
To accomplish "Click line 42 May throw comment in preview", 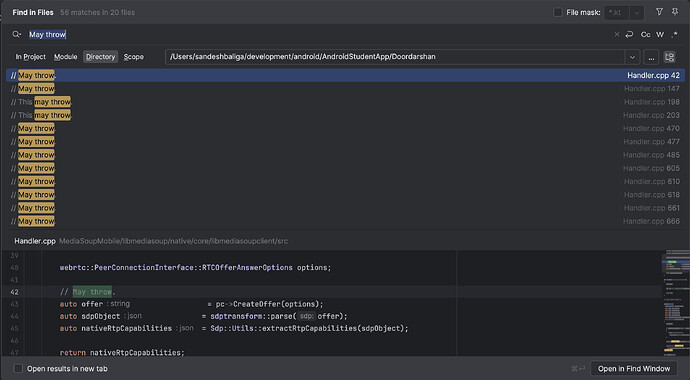I will pos(87,292).
